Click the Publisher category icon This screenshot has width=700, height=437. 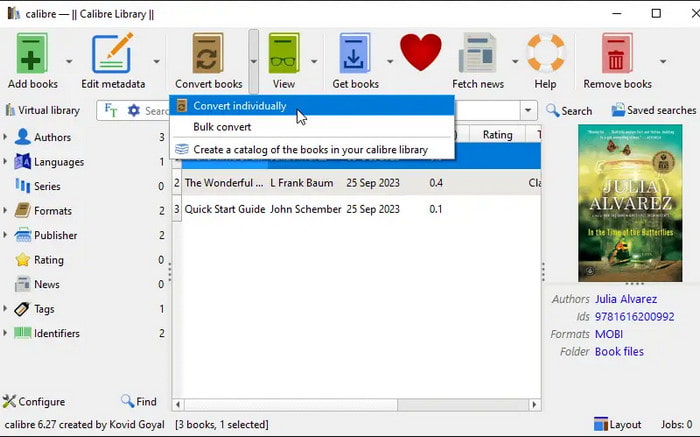22,235
